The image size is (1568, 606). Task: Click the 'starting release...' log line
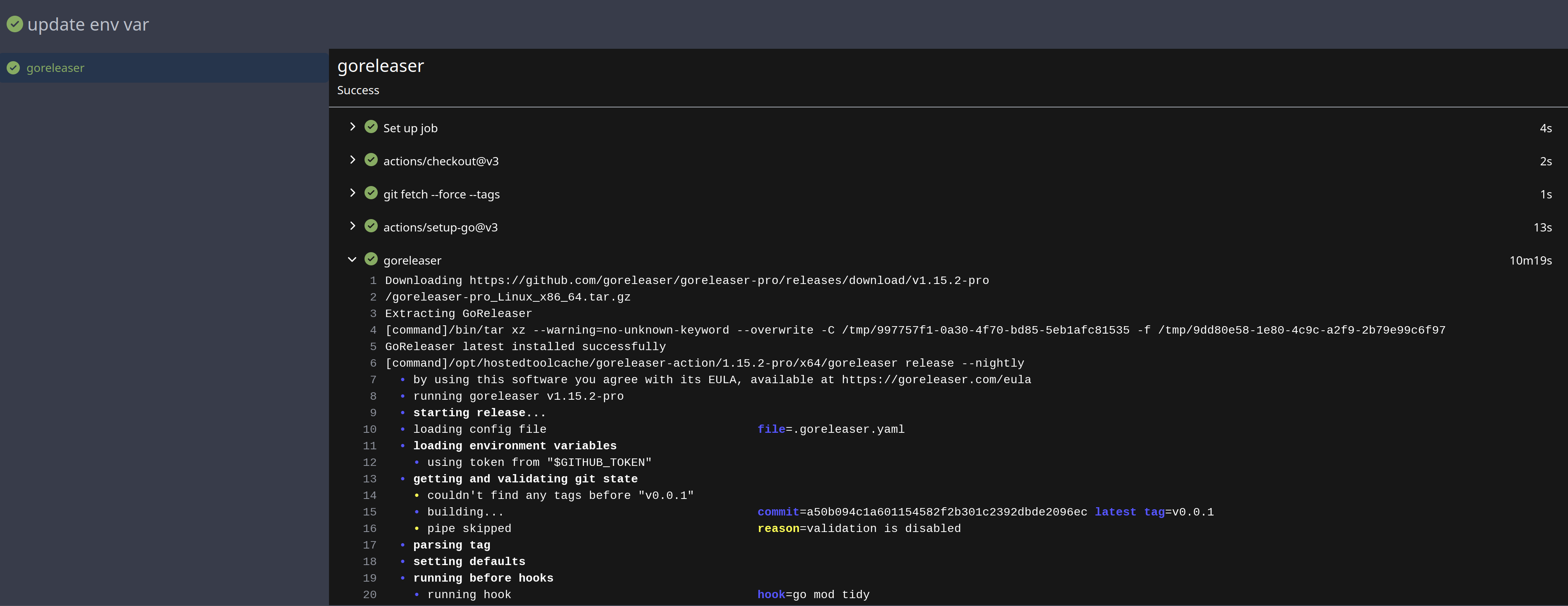(x=479, y=413)
